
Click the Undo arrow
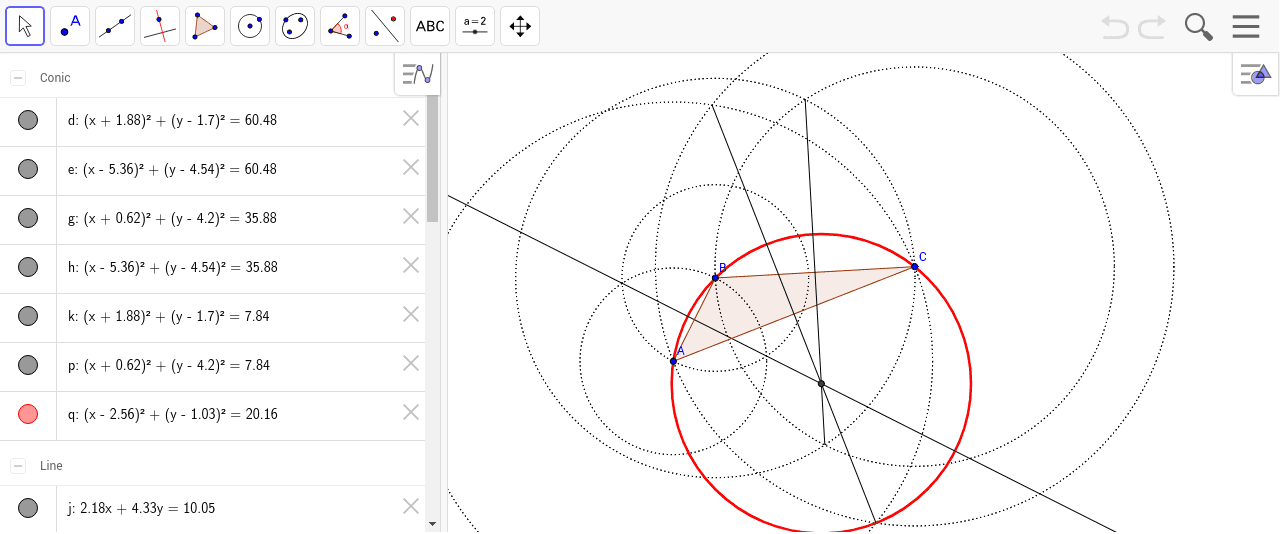pyautogui.click(x=1115, y=27)
